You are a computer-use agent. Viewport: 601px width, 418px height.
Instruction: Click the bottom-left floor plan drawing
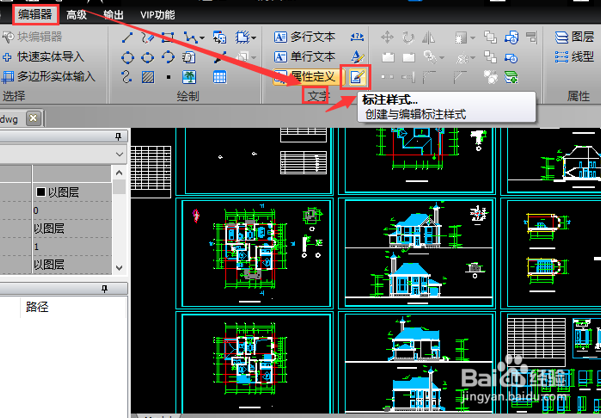[250, 359]
